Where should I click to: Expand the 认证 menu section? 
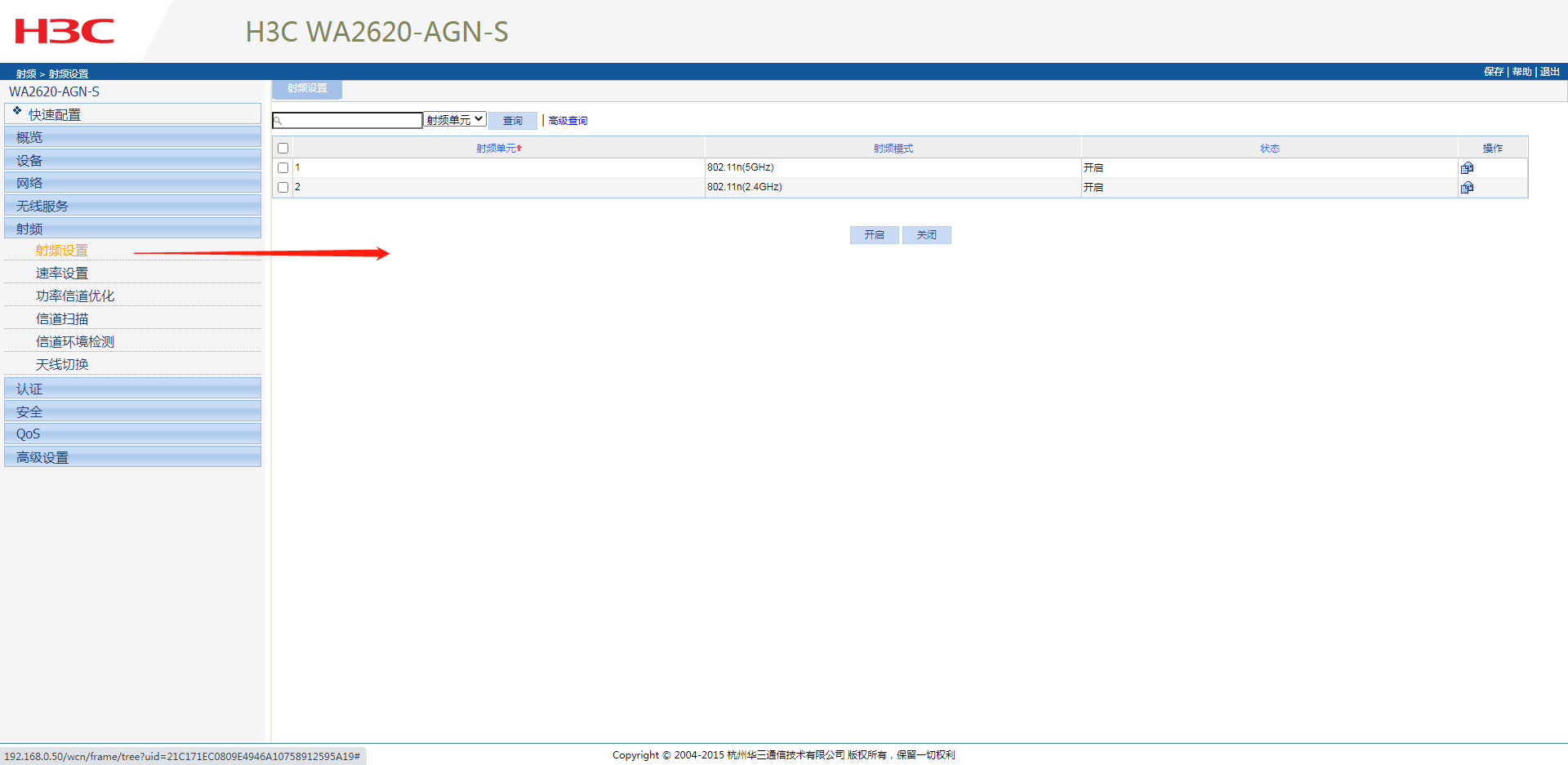pyautogui.click(x=132, y=389)
